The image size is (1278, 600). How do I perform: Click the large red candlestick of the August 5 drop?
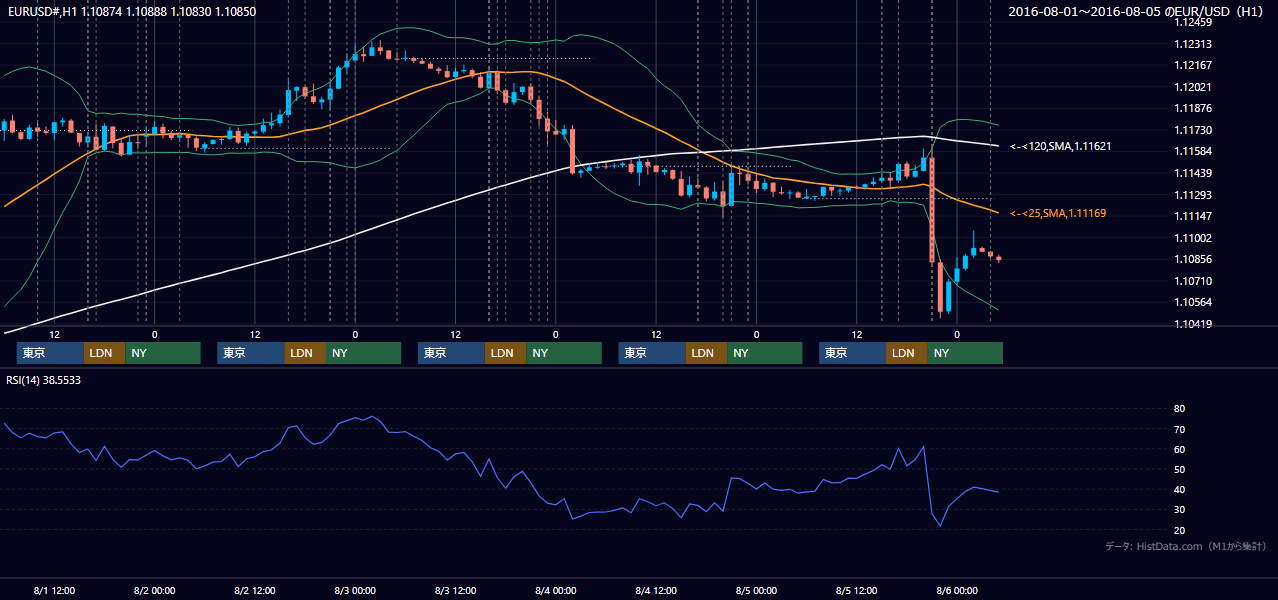932,209
